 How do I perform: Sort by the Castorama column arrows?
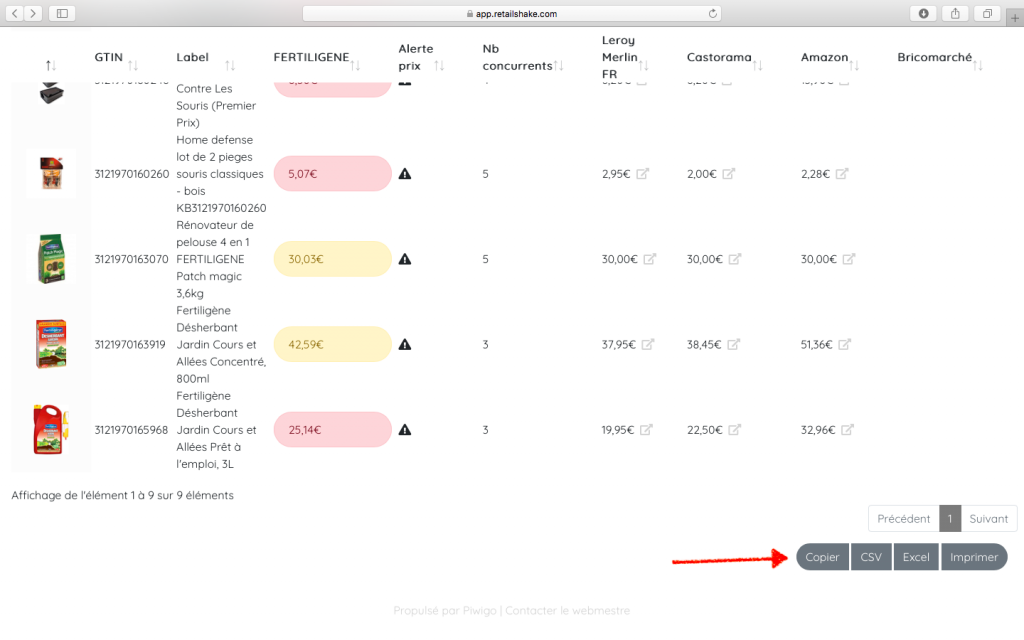[x=758, y=65]
